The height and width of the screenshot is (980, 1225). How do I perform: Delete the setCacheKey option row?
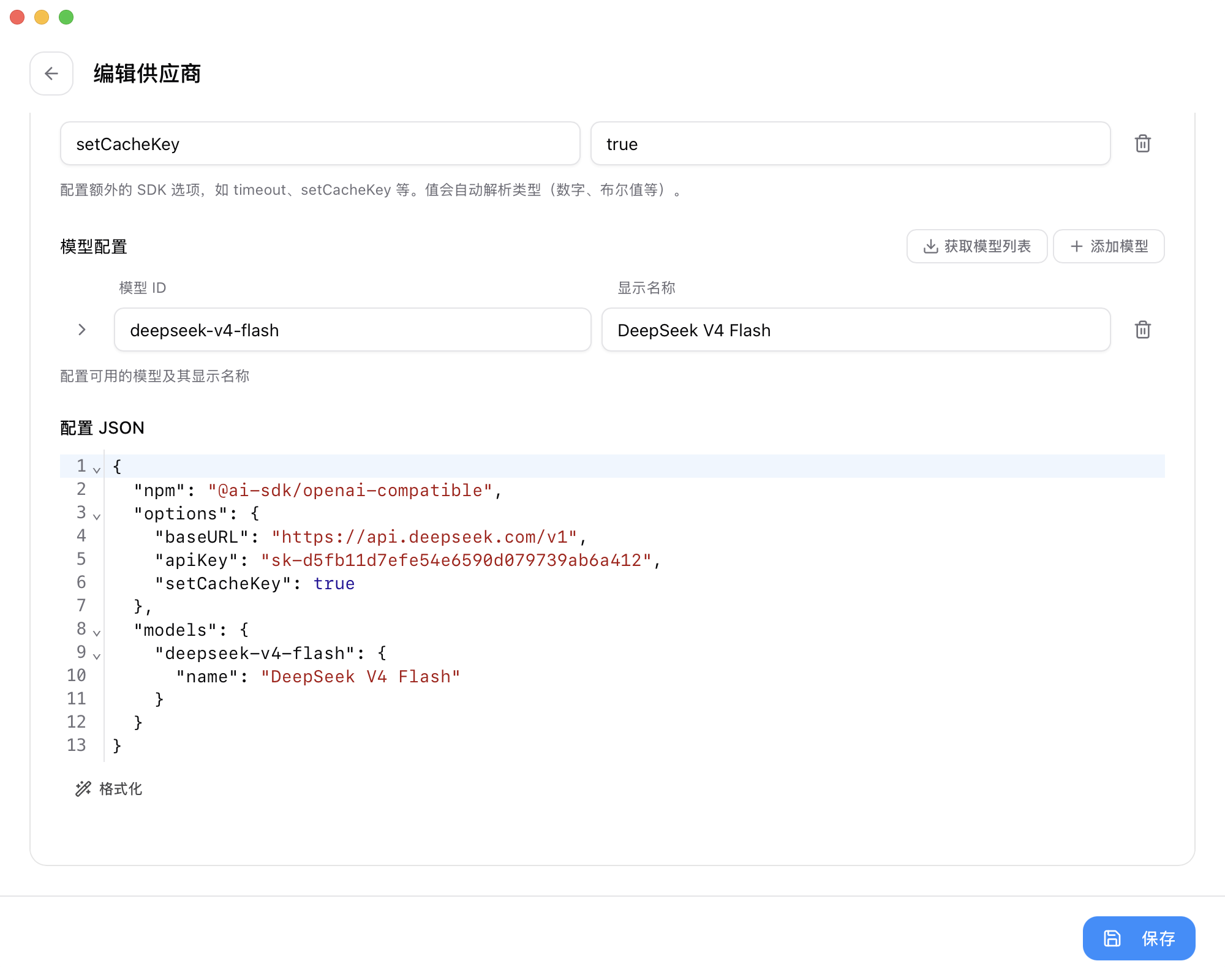coord(1142,144)
